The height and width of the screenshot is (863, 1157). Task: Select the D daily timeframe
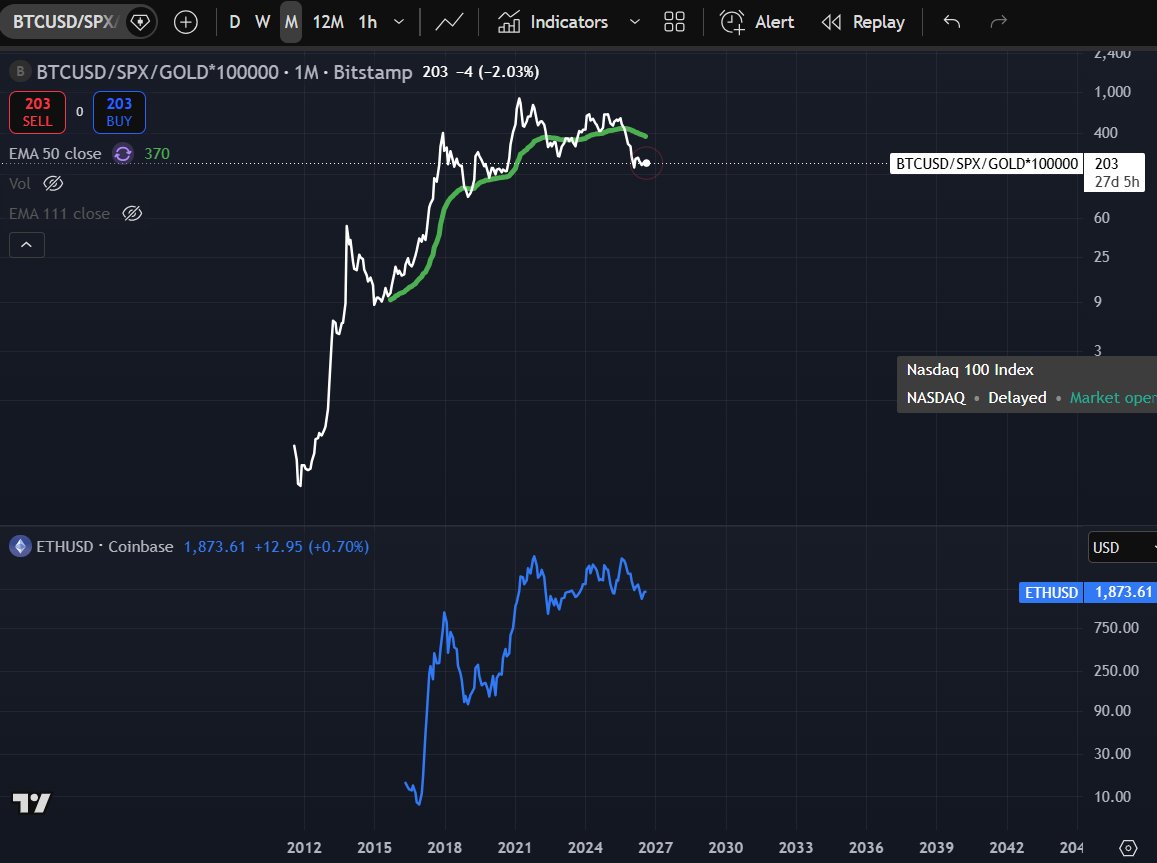click(x=235, y=22)
